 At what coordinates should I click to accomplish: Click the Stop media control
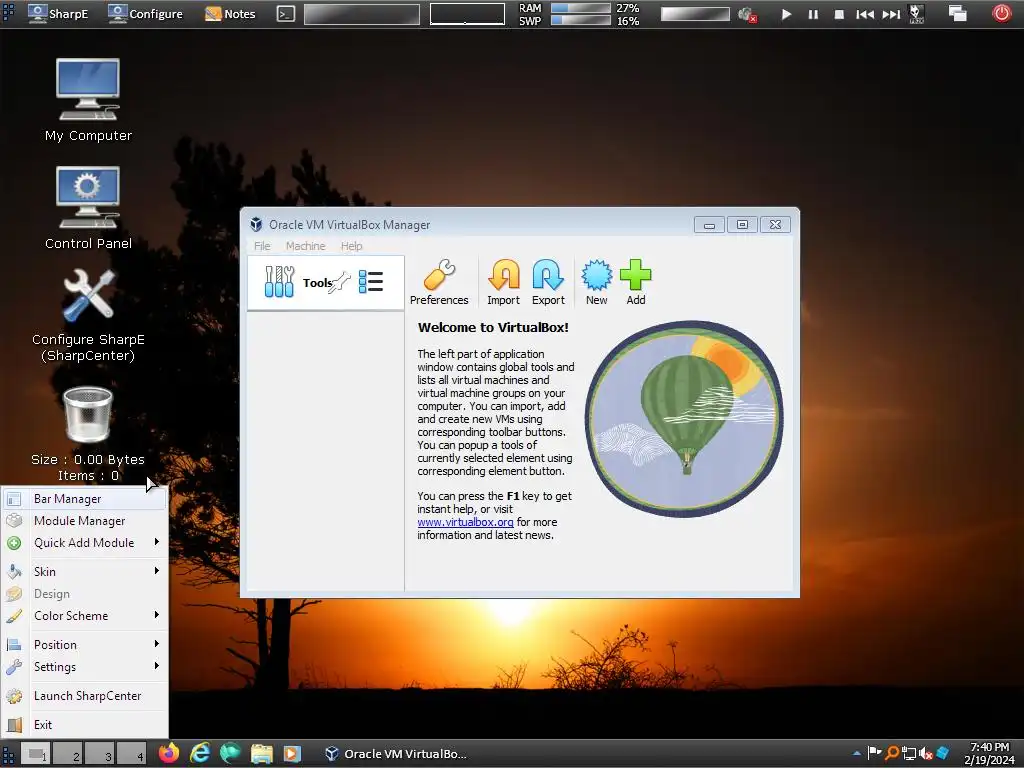tap(839, 14)
